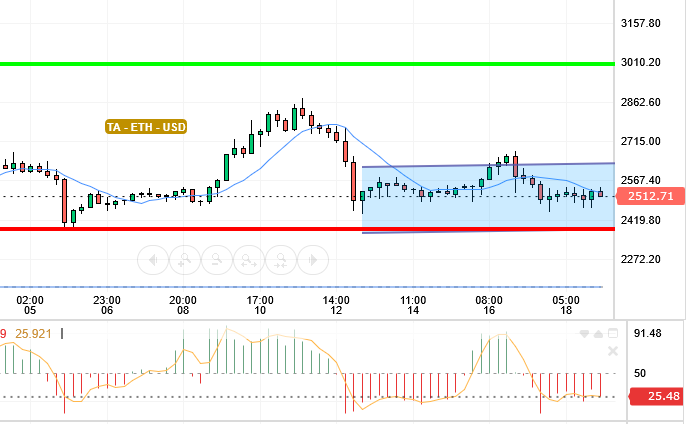Image resolution: width=693 pixels, height=424 pixels.
Task: Zoom in on the chart with magnifier plus
Action: point(185,260)
